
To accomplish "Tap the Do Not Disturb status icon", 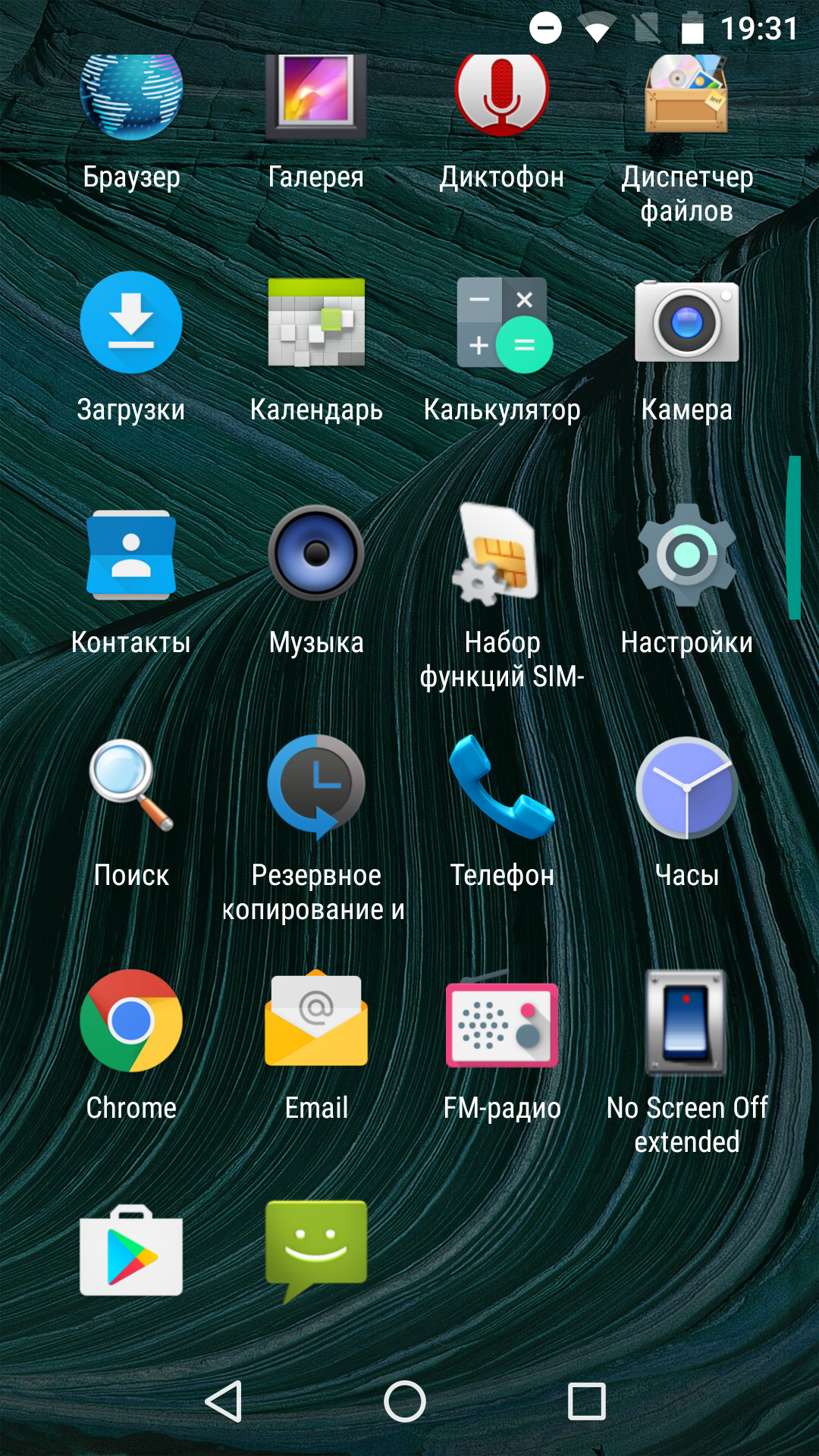I will click(545, 29).
